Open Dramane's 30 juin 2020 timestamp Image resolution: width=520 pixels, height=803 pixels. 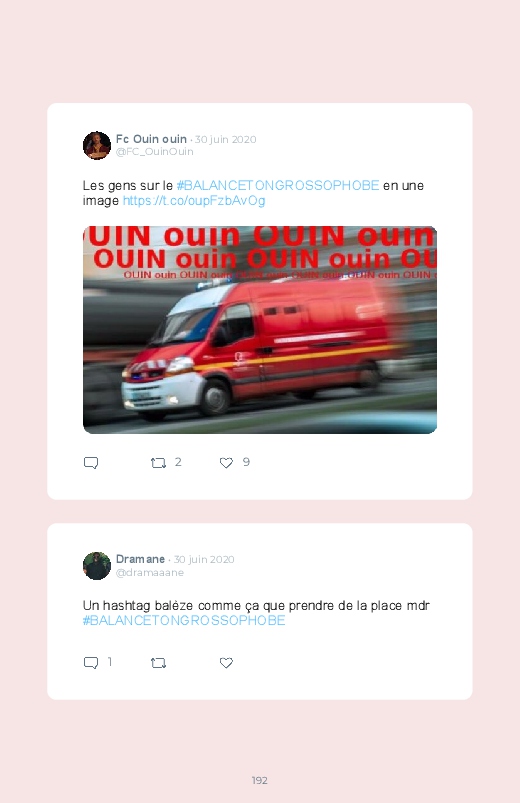tap(204, 559)
